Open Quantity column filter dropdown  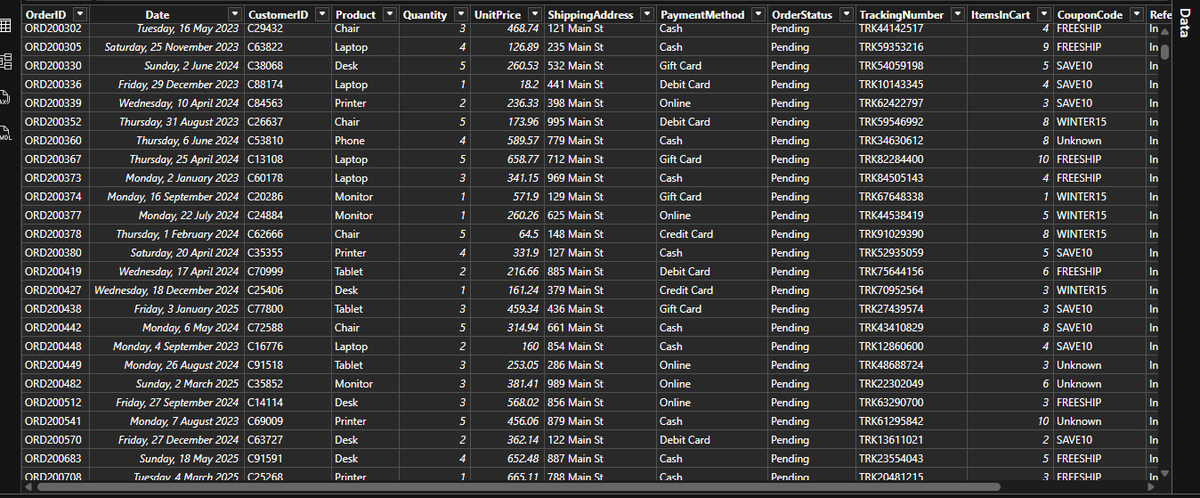coord(460,15)
